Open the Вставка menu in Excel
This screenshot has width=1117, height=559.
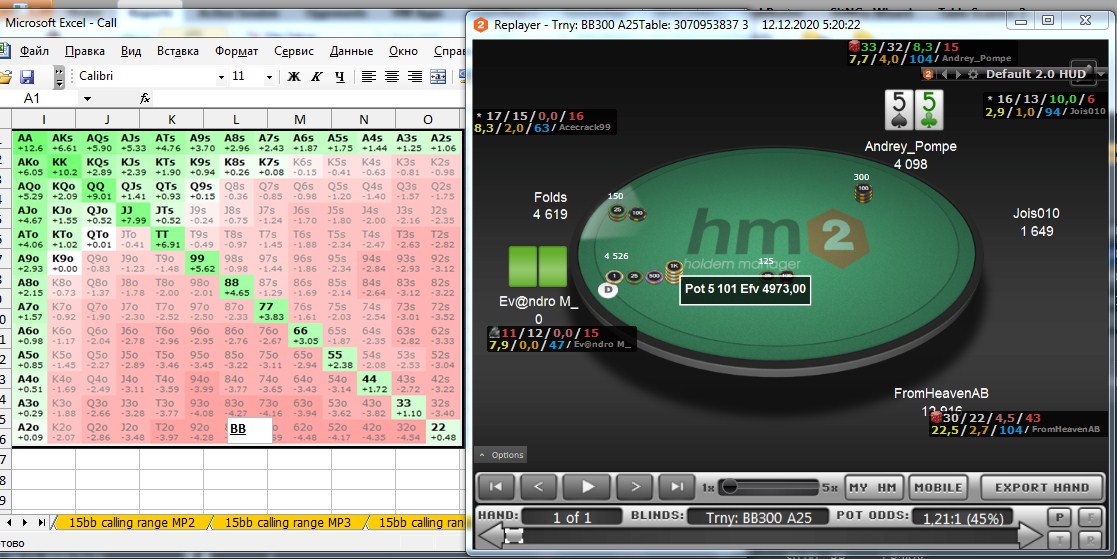pos(177,51)
